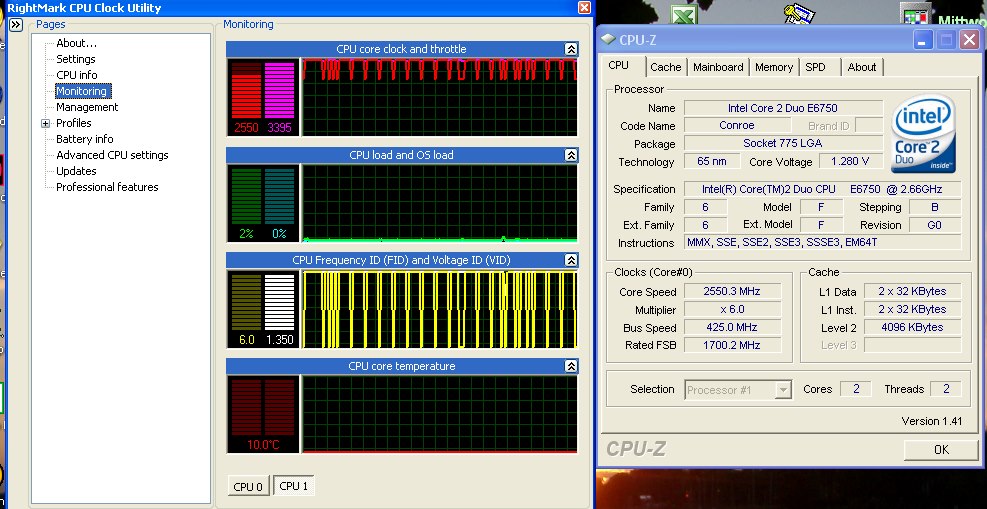The image size is (987, 509).
Task: Select the Monitoring page
Action: (82, 91)
